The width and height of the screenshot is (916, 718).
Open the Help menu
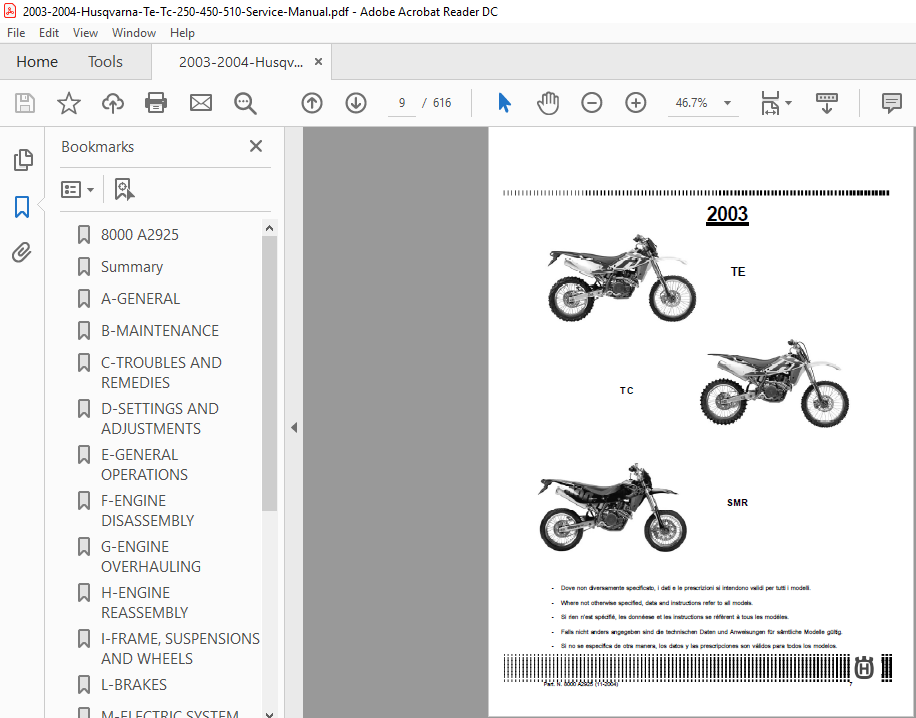[x=182, y=33]
